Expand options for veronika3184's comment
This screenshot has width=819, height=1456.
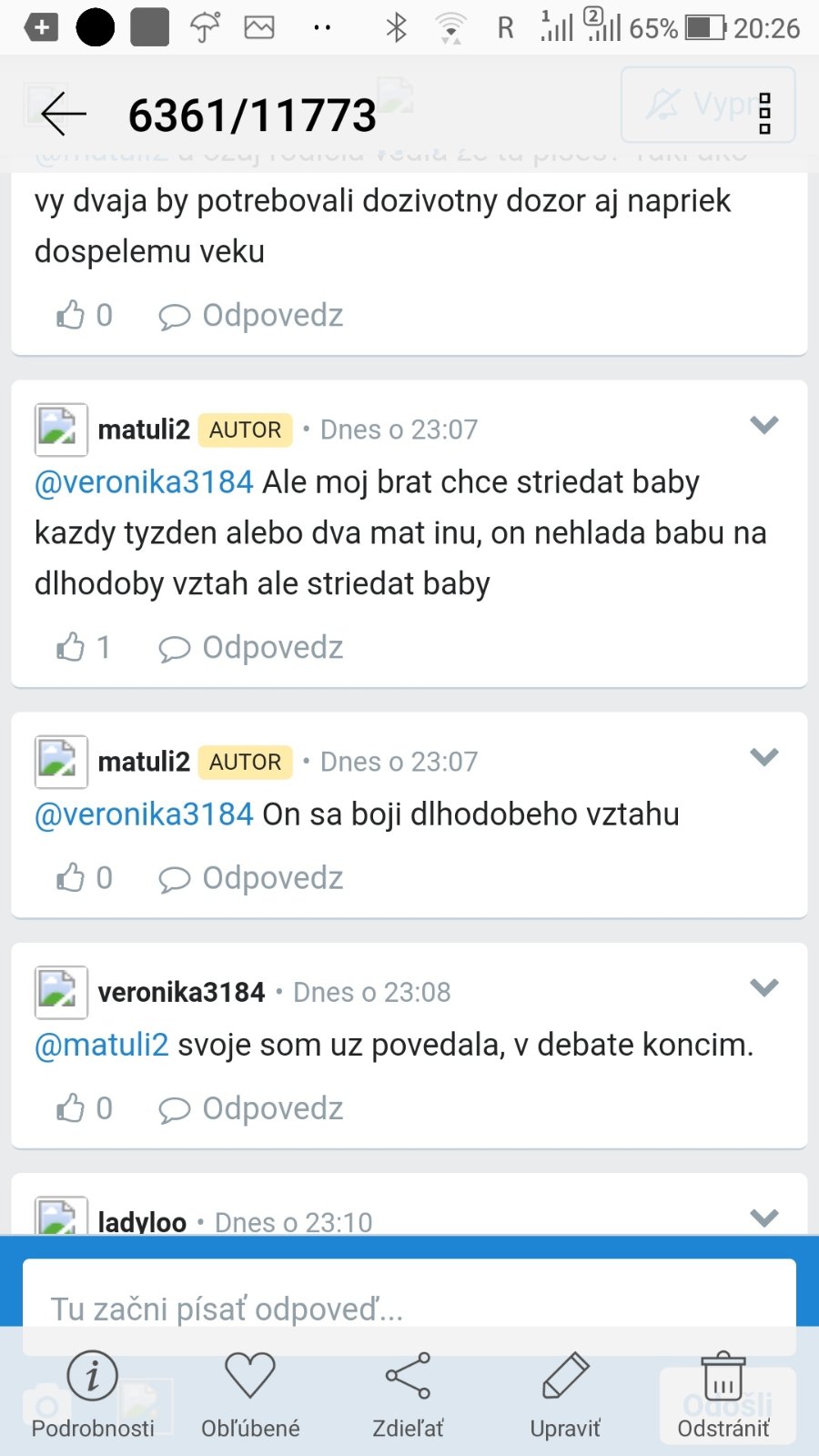[x=763, y=987]
